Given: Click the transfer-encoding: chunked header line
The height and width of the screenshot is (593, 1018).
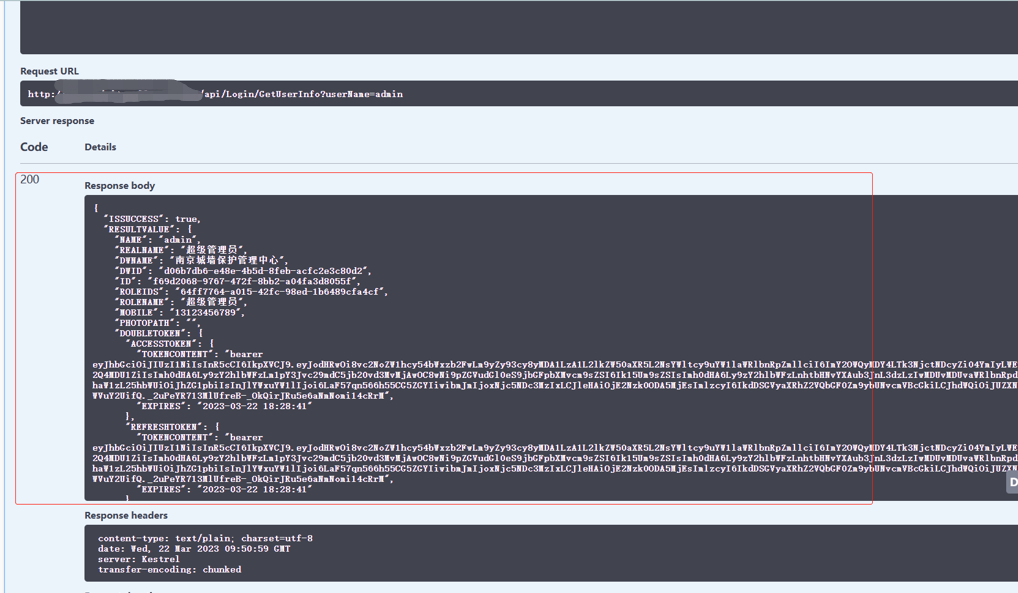Looking at the screenshot, I should tap(169, 570).
